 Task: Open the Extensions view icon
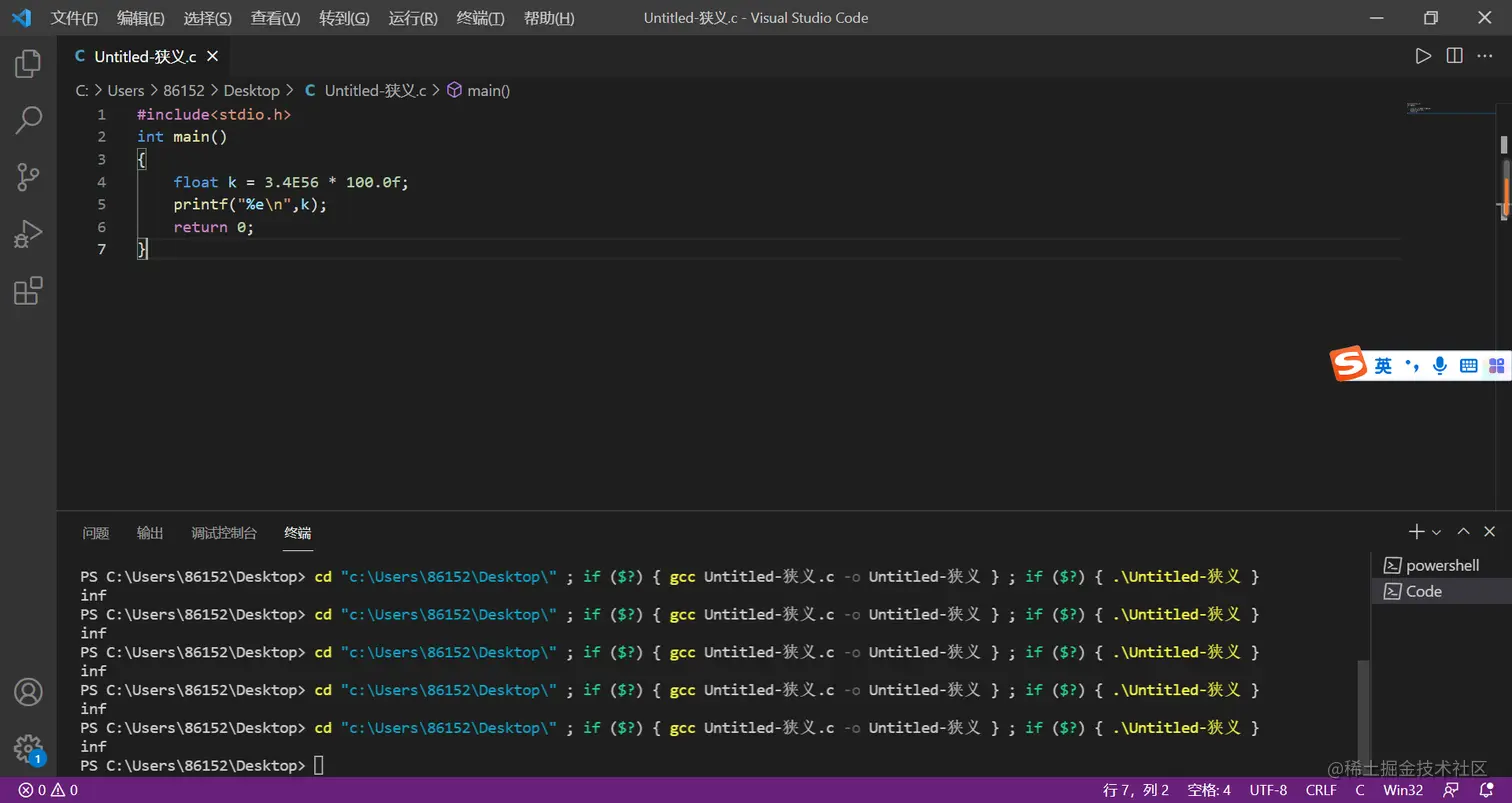coord(28,292)
